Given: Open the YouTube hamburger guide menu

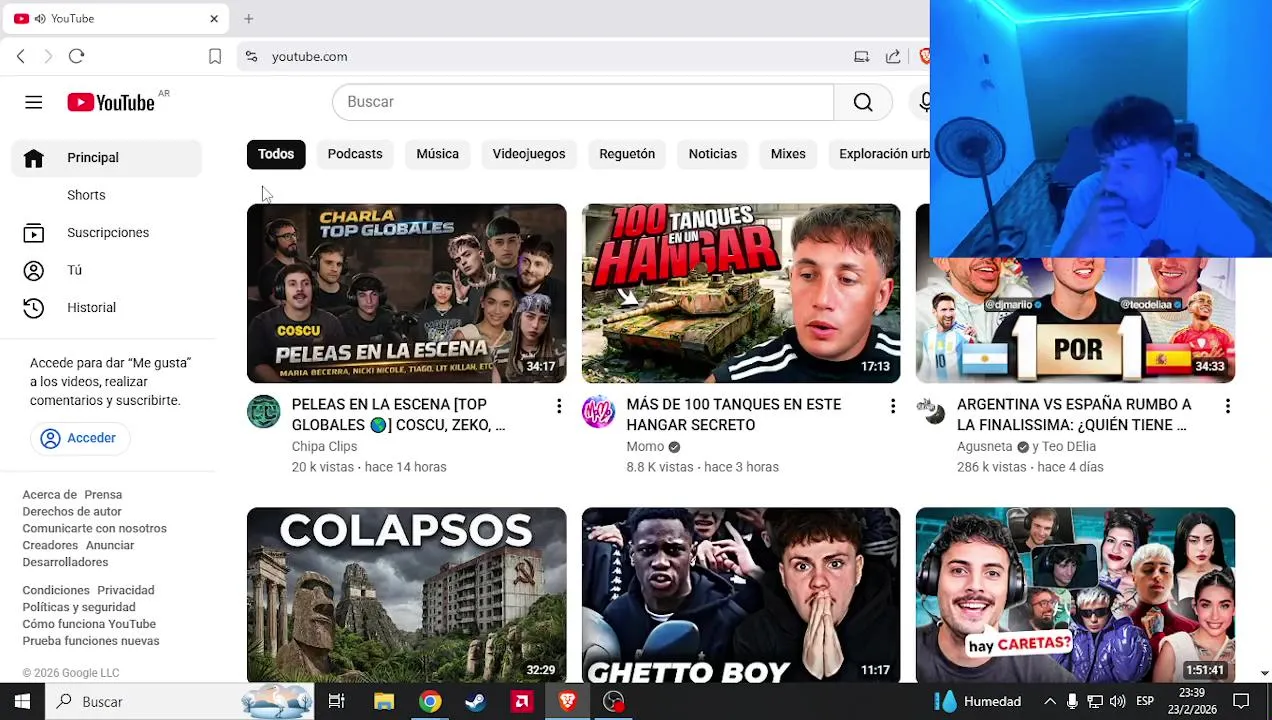Looking at the screenshot, I should 33,102.
